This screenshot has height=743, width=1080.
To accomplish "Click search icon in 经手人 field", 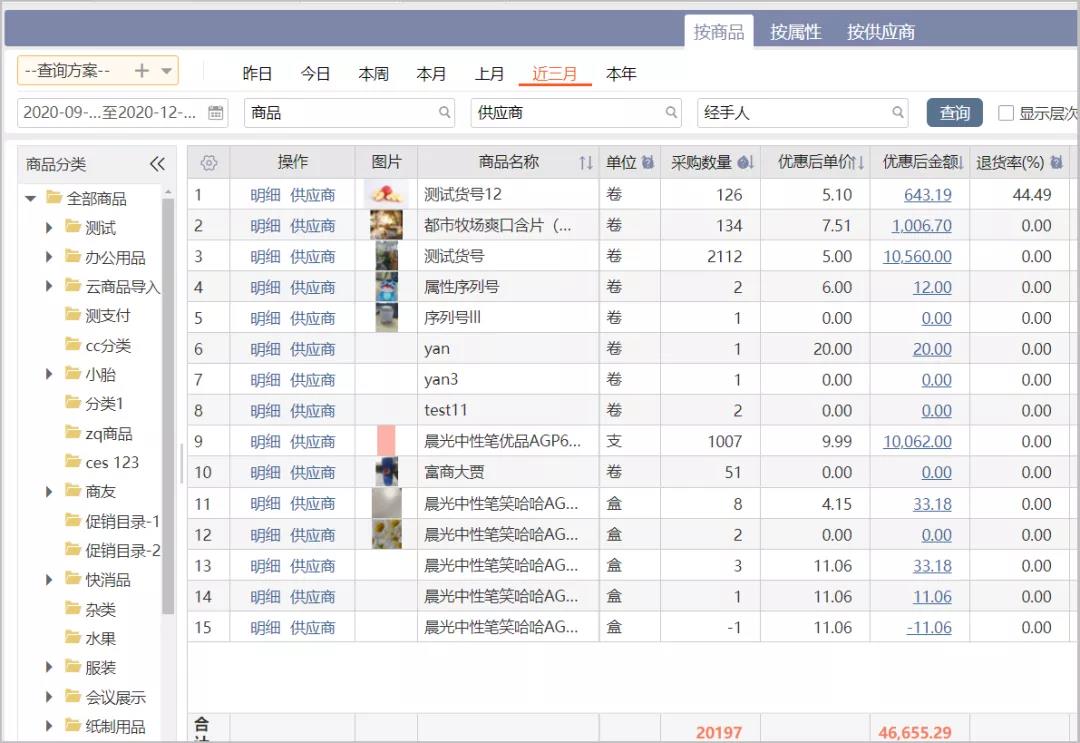I will tap(898, 113).
